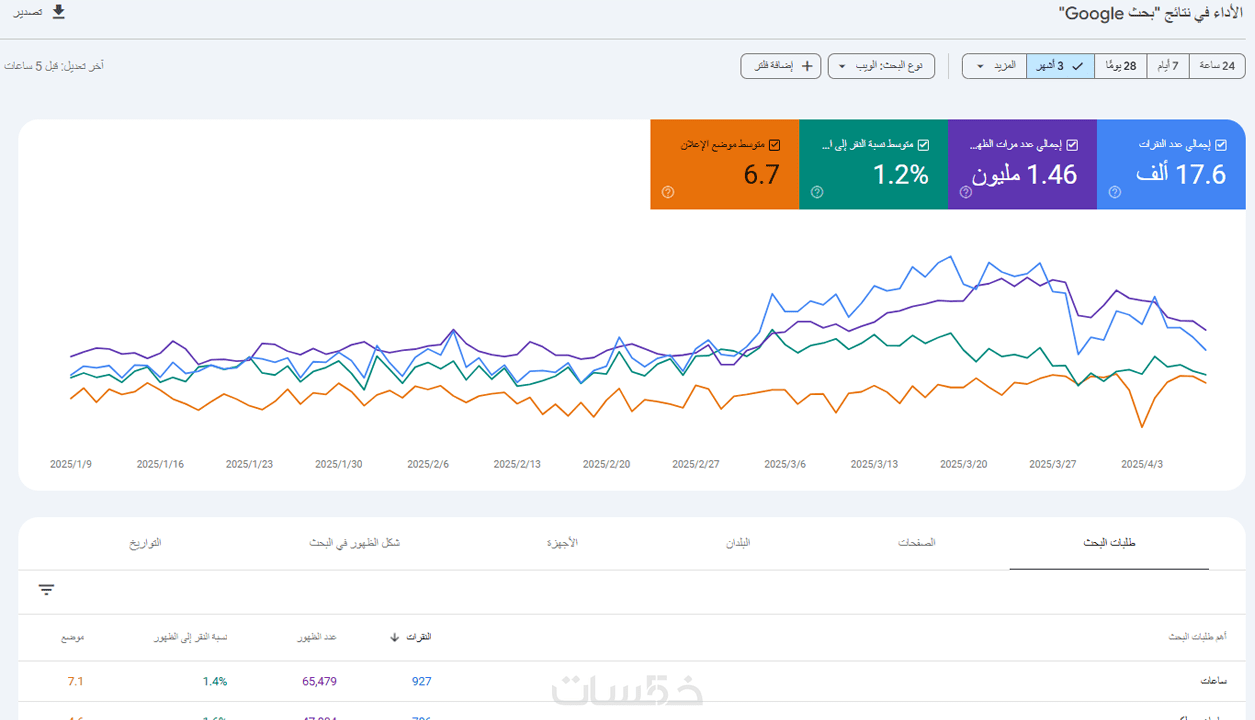This screenshot has width=1255, height=720.
Task: Select the 28 يومًا date range
Action: (1121, 66)
